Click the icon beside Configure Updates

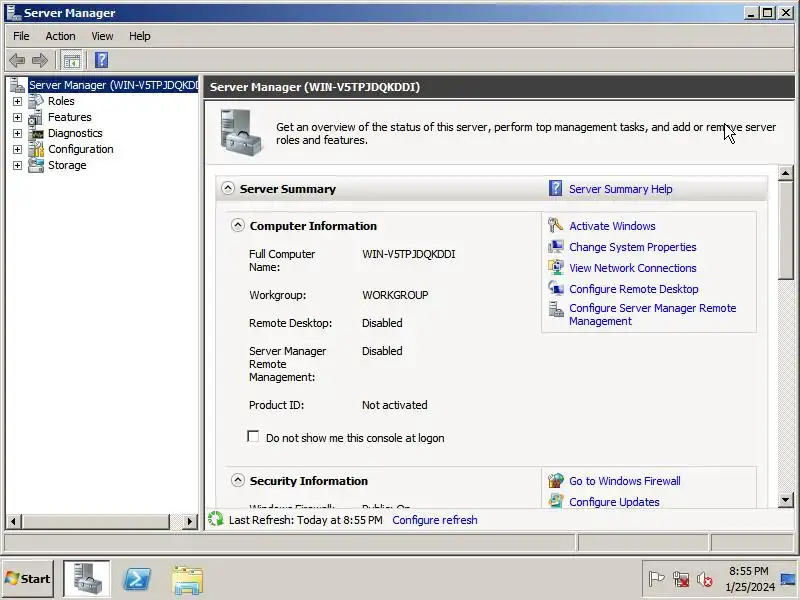(x=556, y=501)
